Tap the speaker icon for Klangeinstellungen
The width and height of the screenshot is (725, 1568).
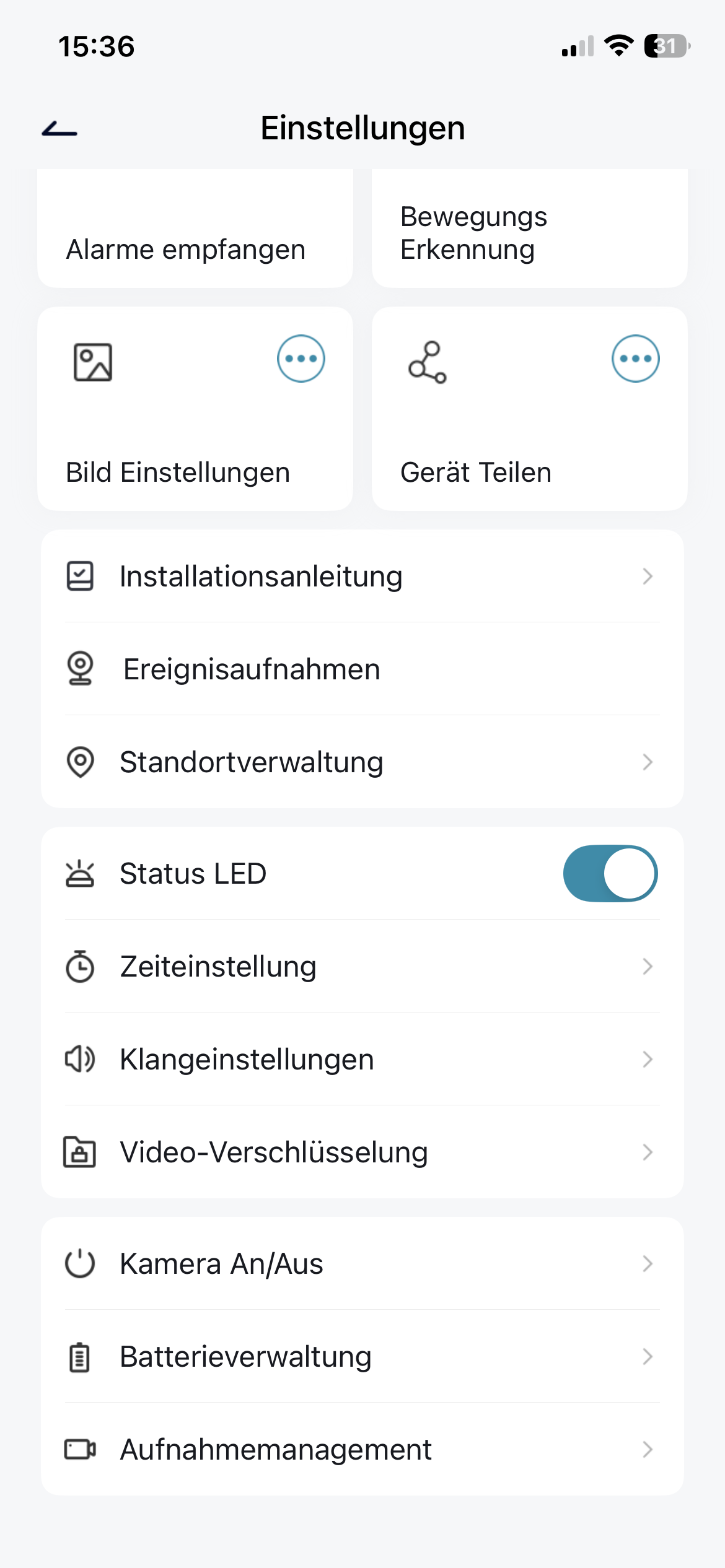[x=80, y=1059]
